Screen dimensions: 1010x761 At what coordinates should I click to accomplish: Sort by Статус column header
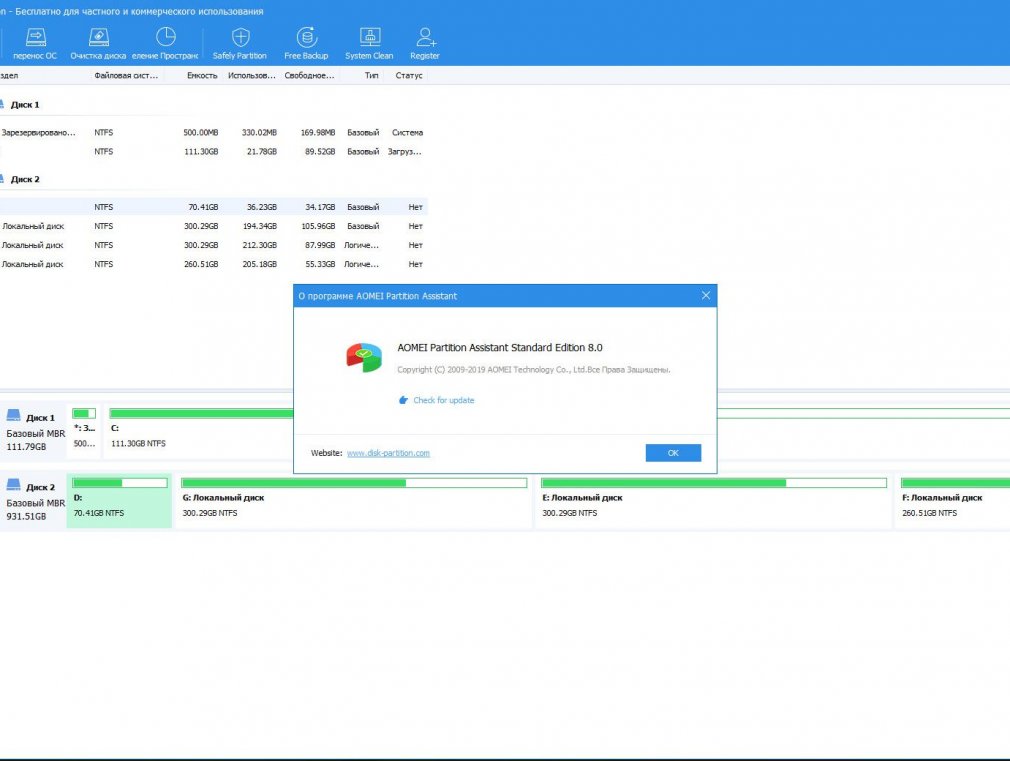(x=409, y=75)
